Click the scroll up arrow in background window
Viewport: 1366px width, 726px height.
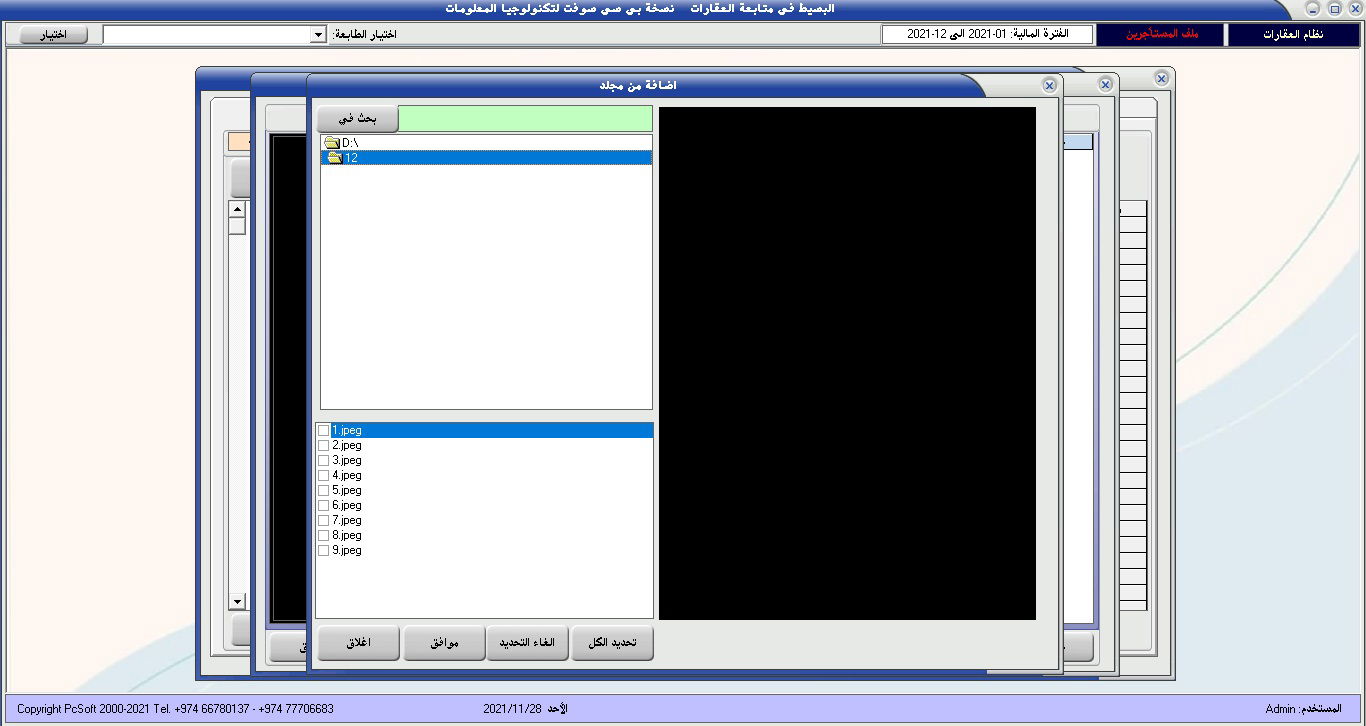237,209
